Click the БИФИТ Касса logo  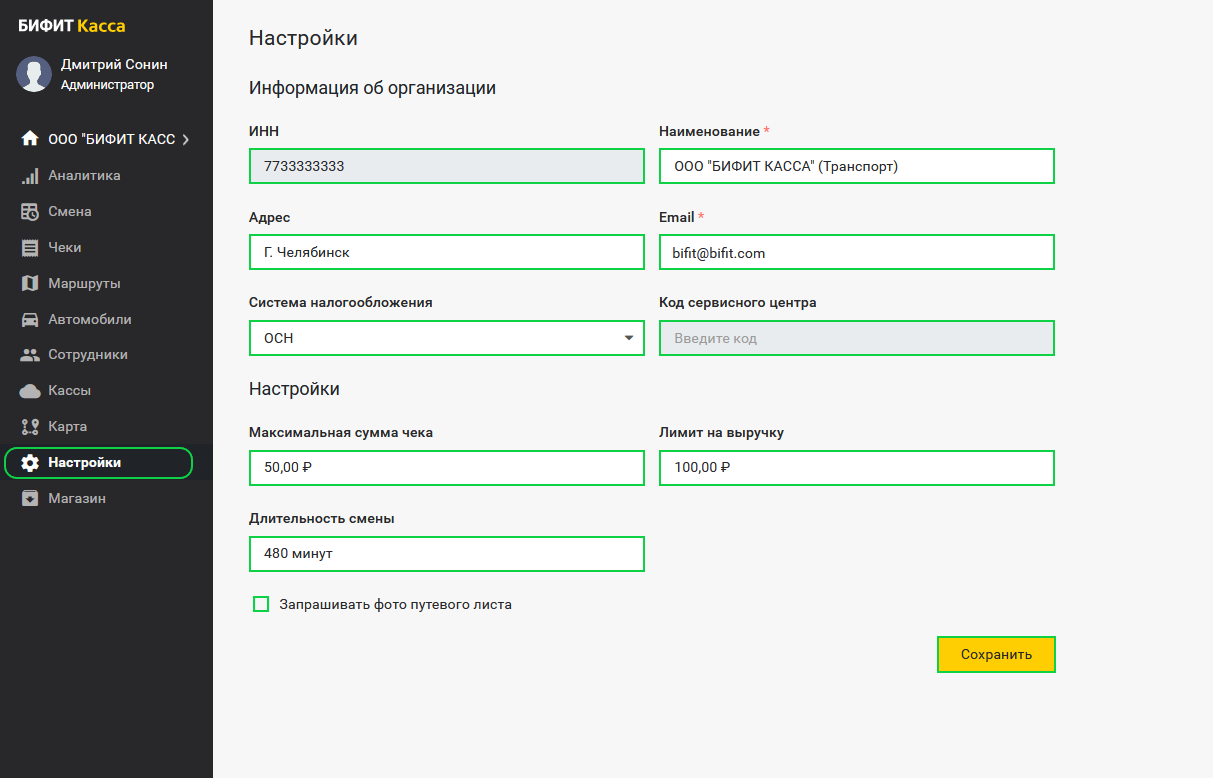pos(71,26)
